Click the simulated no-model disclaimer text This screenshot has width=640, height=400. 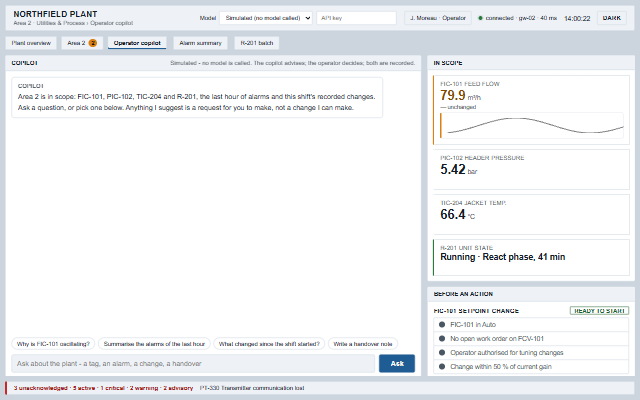(x=292, y=63)
